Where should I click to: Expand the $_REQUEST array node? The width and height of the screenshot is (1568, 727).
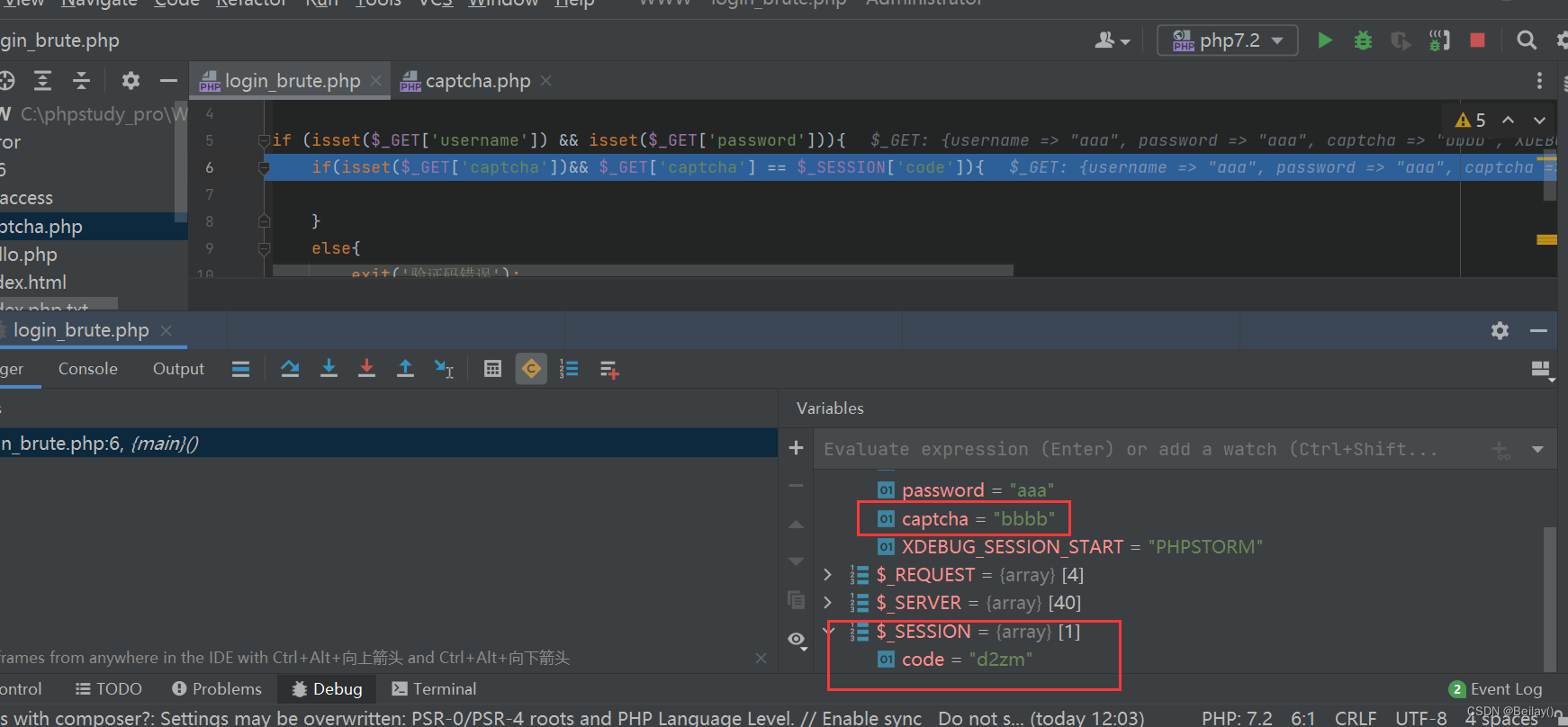[x=828, y=574]
